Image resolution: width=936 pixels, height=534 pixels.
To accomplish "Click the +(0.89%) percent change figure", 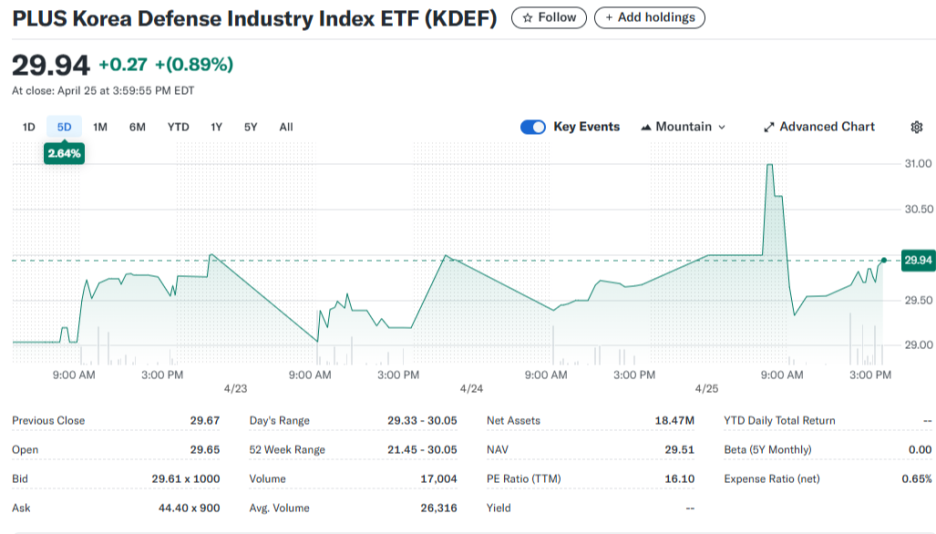I will [194, 64].
